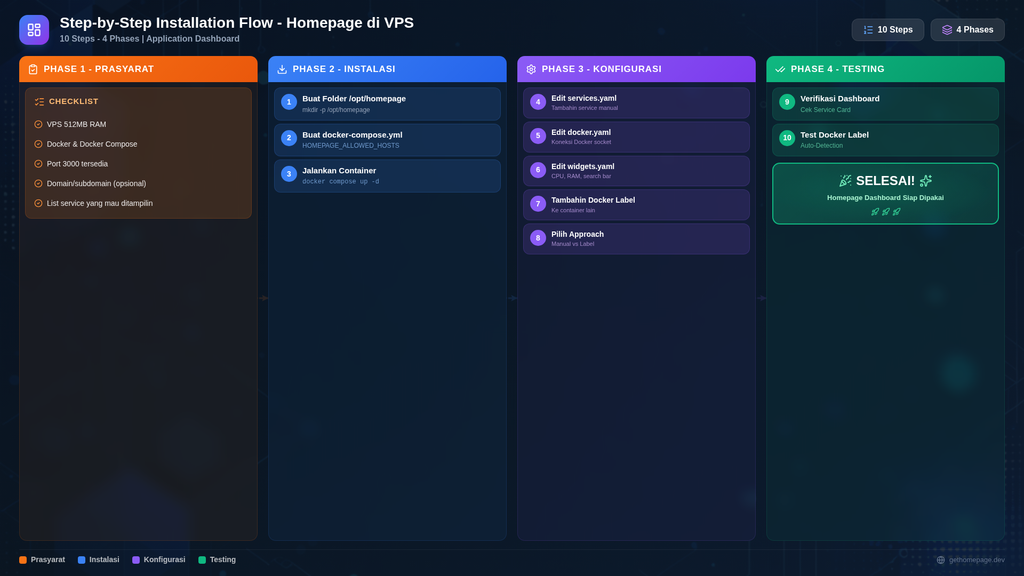Click the clipboard icon in Phase 1 header
This screenshot has height=576, width=1024.
click(x=33, y=69)
